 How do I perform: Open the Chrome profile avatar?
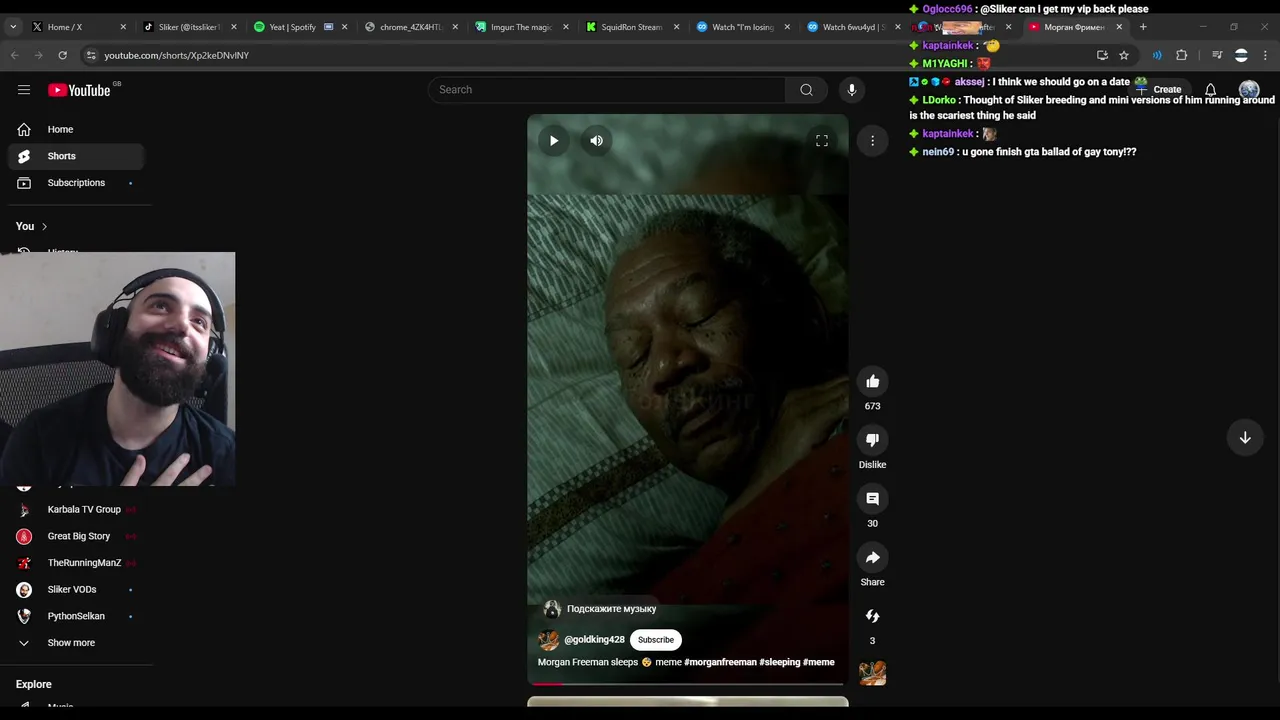(1241, 55)
